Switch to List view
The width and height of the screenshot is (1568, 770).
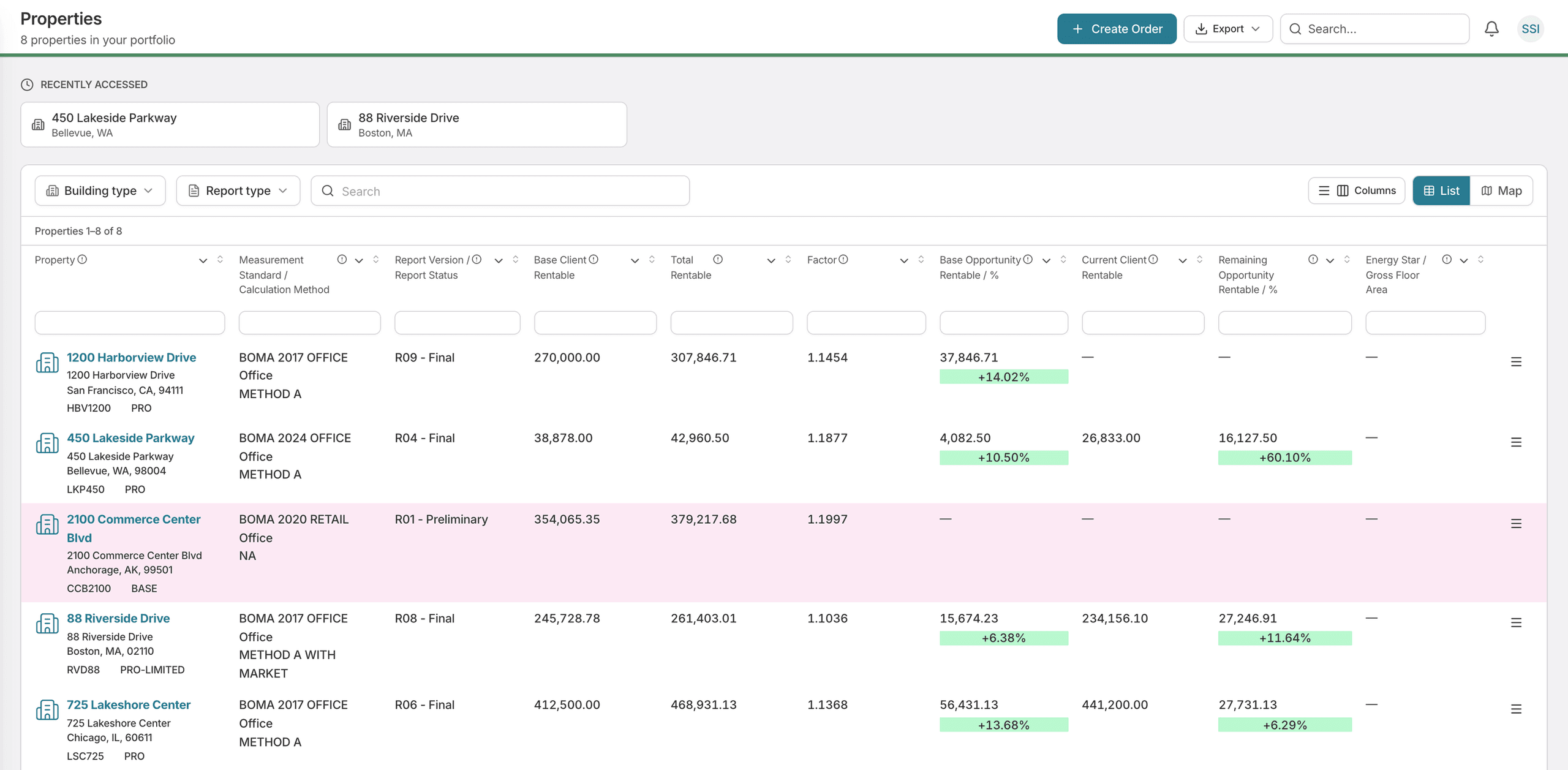[1441, 191]
